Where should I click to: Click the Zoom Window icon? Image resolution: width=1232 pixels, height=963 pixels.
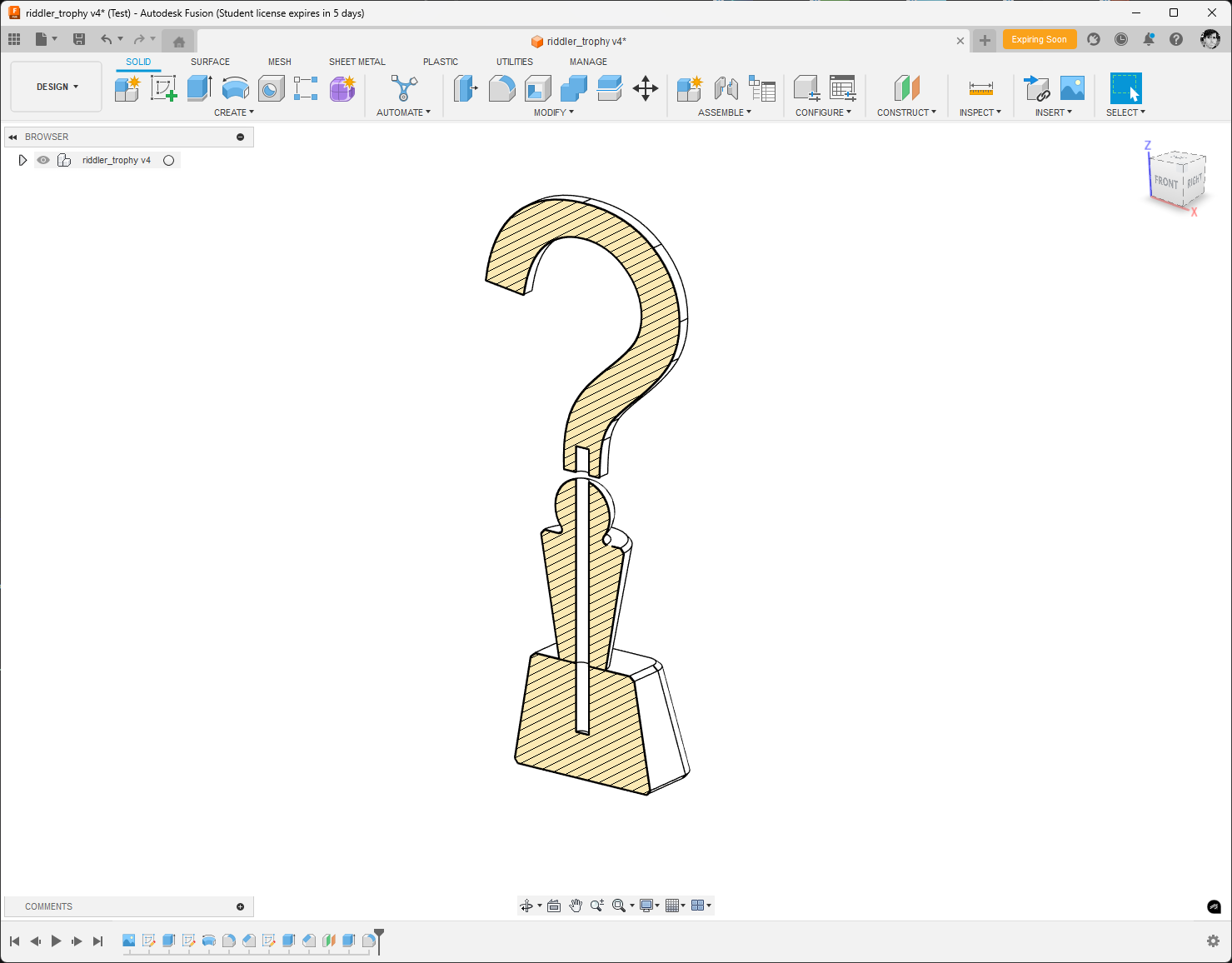[x=619, y=906]
